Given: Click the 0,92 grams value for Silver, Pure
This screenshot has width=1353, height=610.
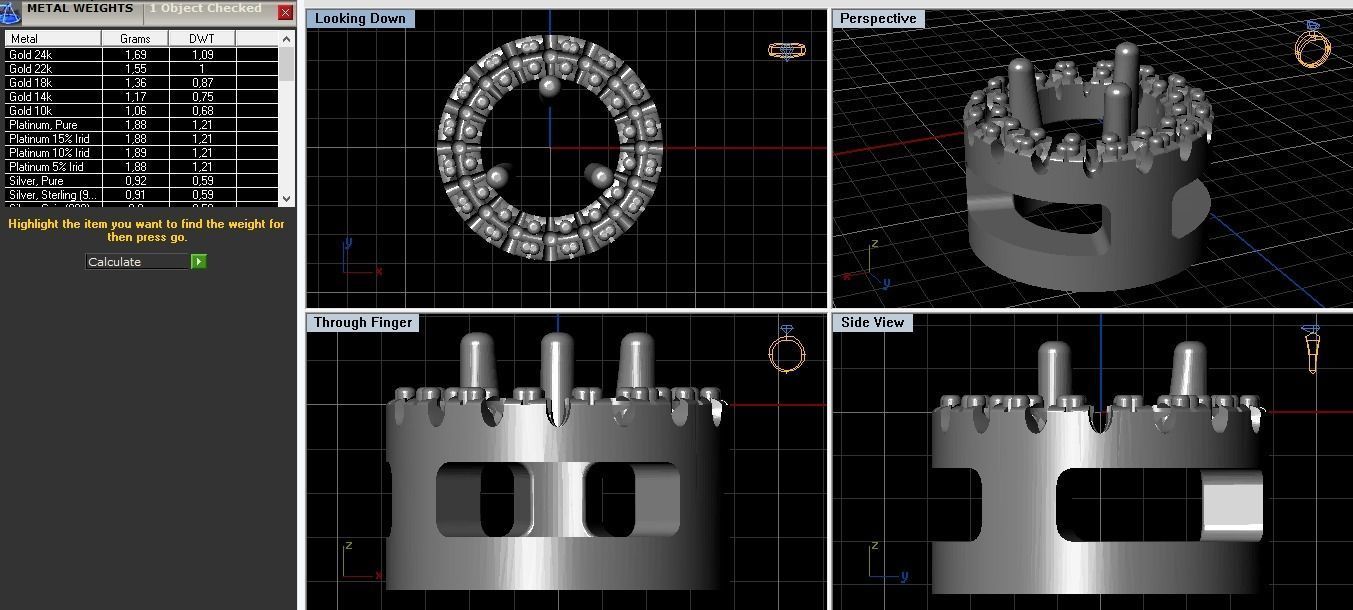Looking at the screenshot, I should tap(135, 181).
